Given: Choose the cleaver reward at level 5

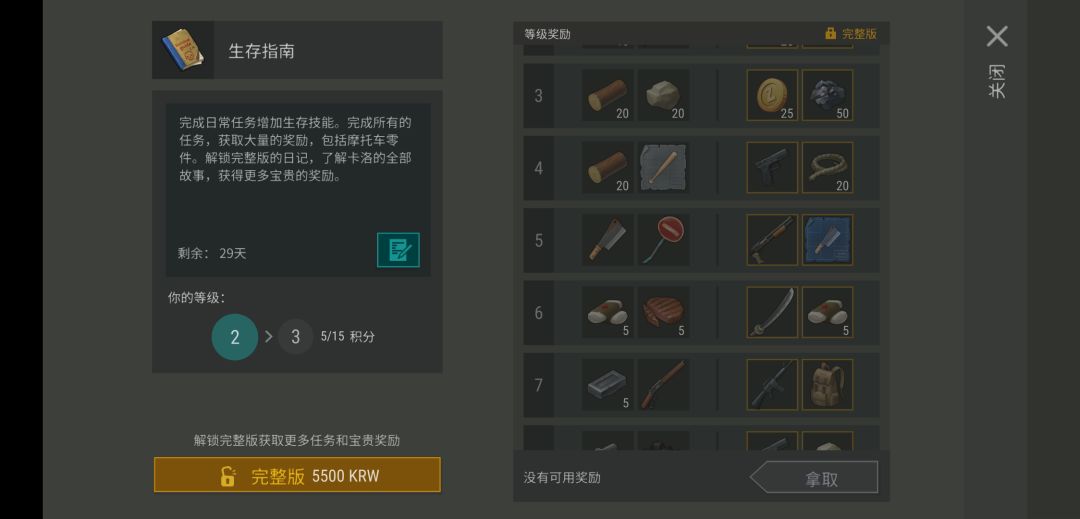Looking at the screenshot, I should (x=608, y=240).
